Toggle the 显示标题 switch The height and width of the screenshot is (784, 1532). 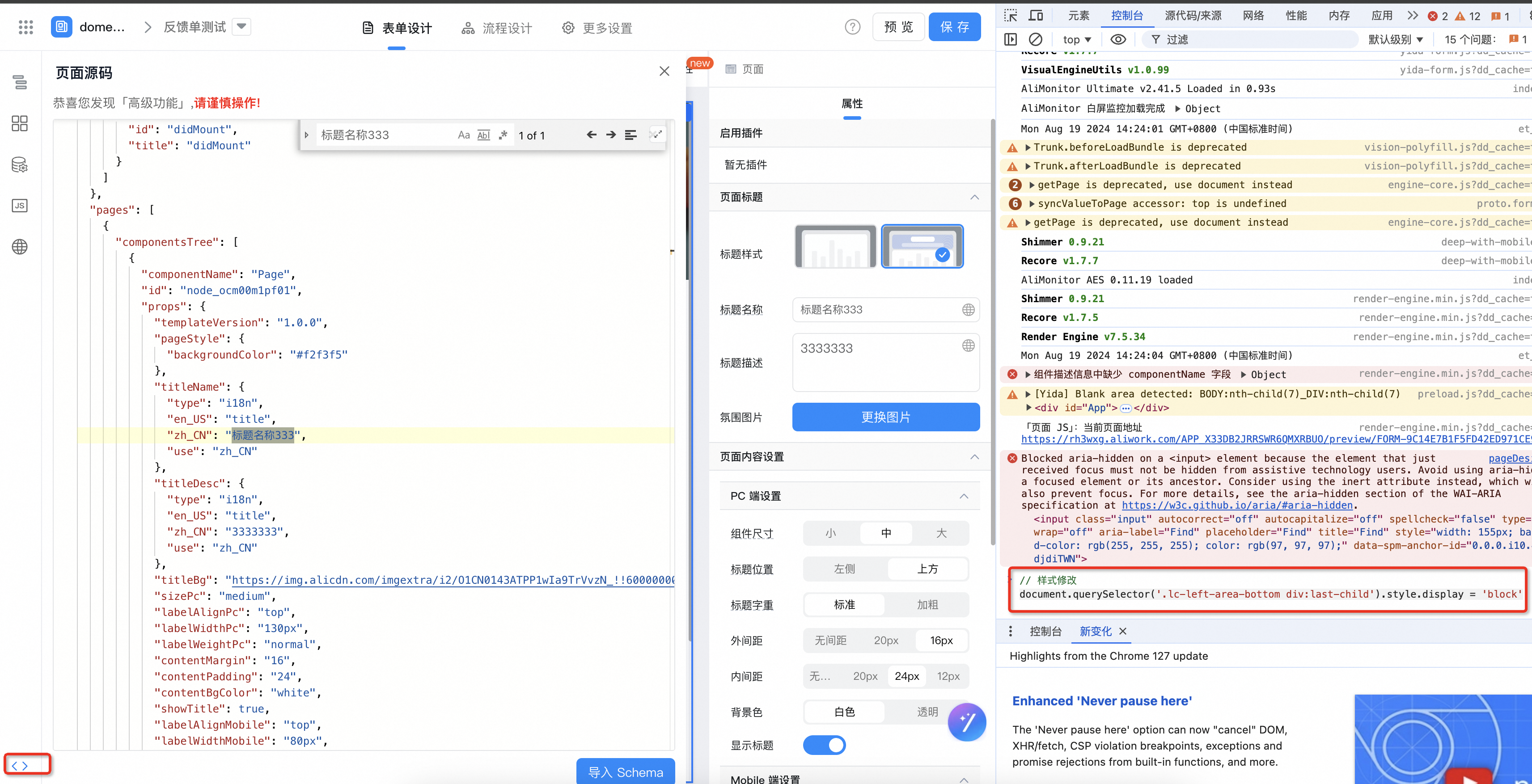[x=824, y=745]
